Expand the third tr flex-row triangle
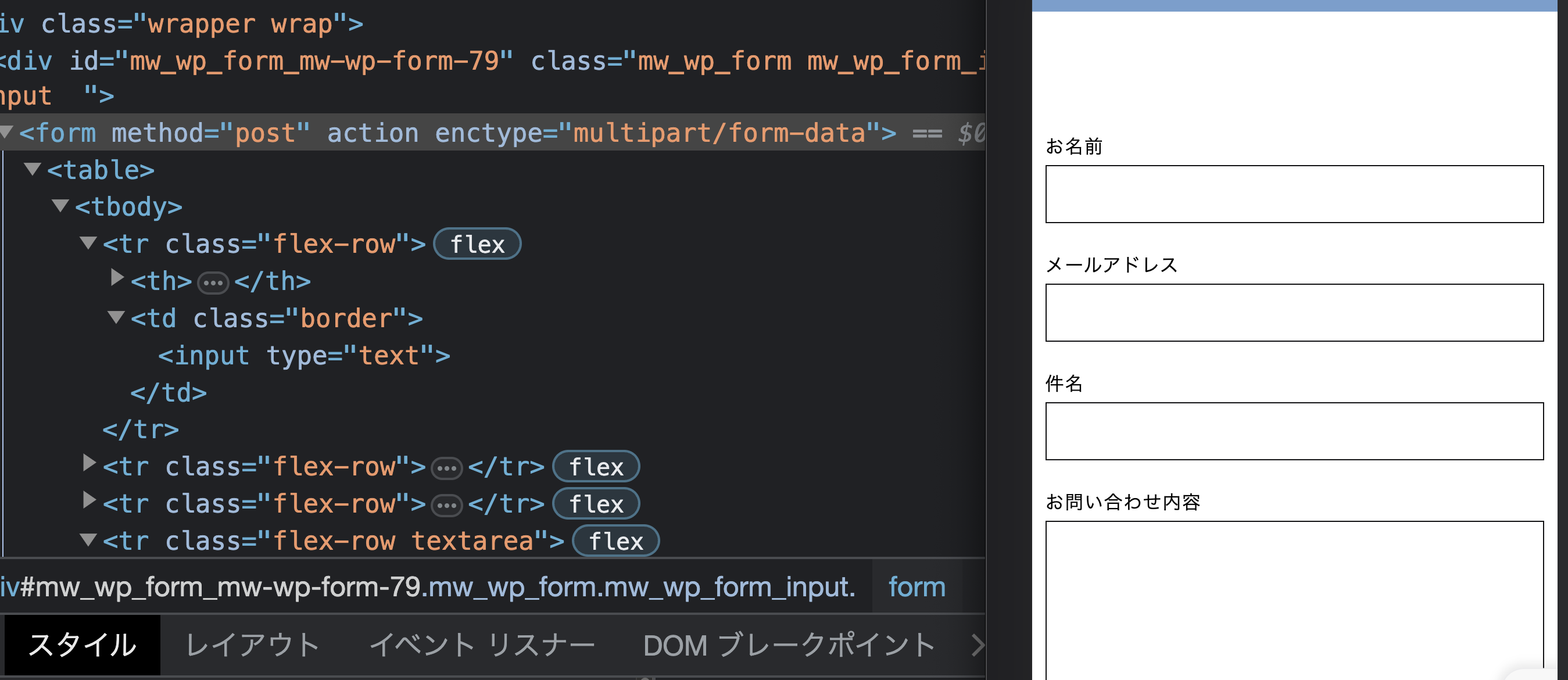Image resolution: width=1568 pixels, height=680 pixels. pos(89,500)
